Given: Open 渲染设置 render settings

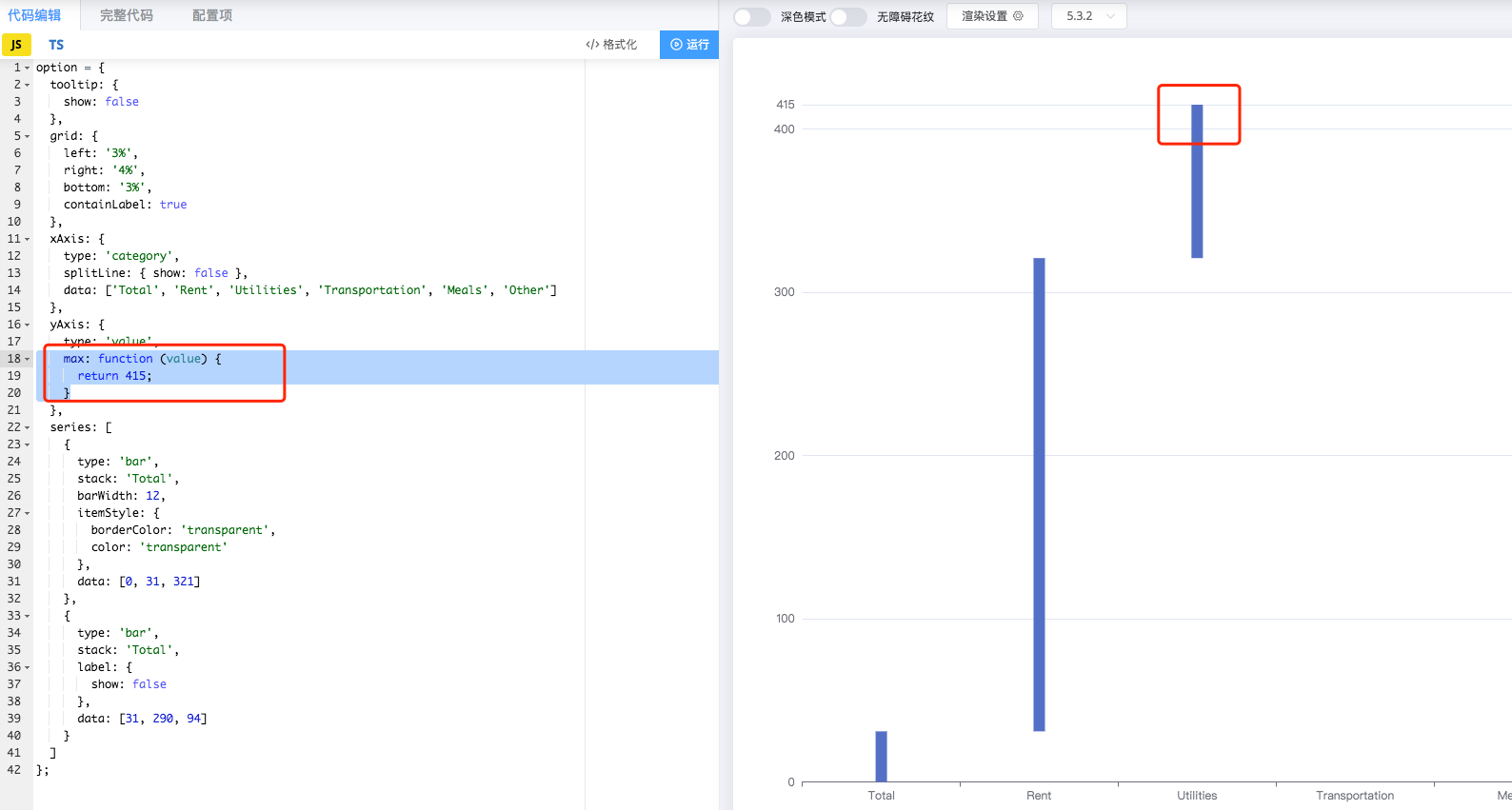Looking at the screenshot, I should pyautogui.click(x=992, y=16).
